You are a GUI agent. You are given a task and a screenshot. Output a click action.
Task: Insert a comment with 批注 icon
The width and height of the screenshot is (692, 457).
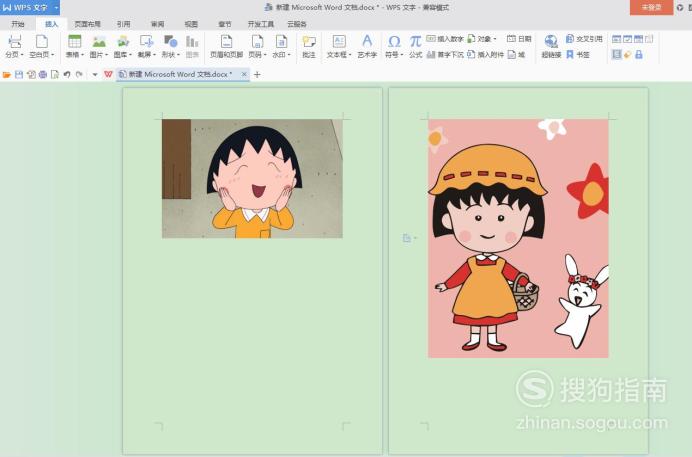(x=309, y=42)
